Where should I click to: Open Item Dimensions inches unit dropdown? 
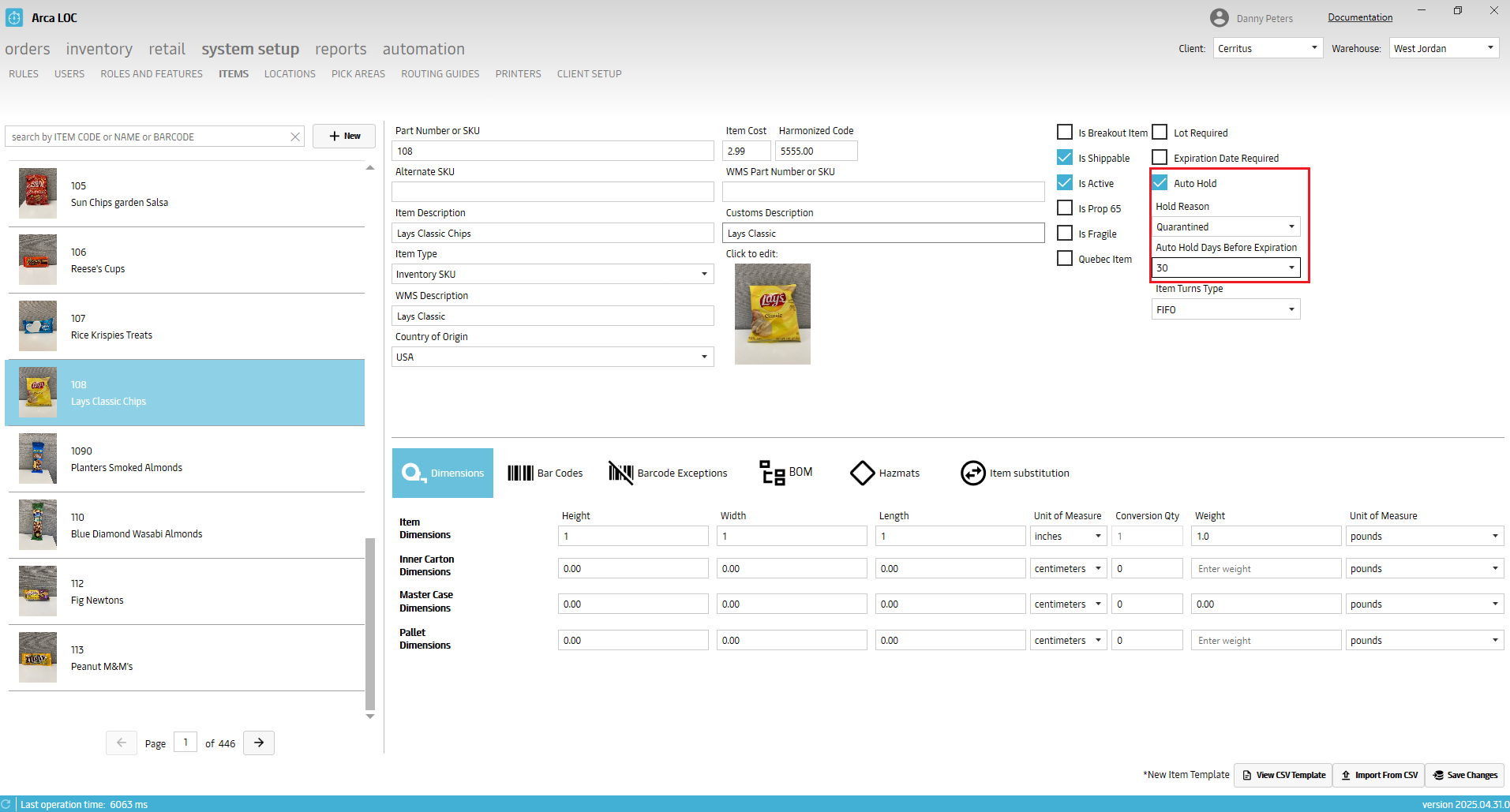pyautogui.click(x=1068, y=536)
